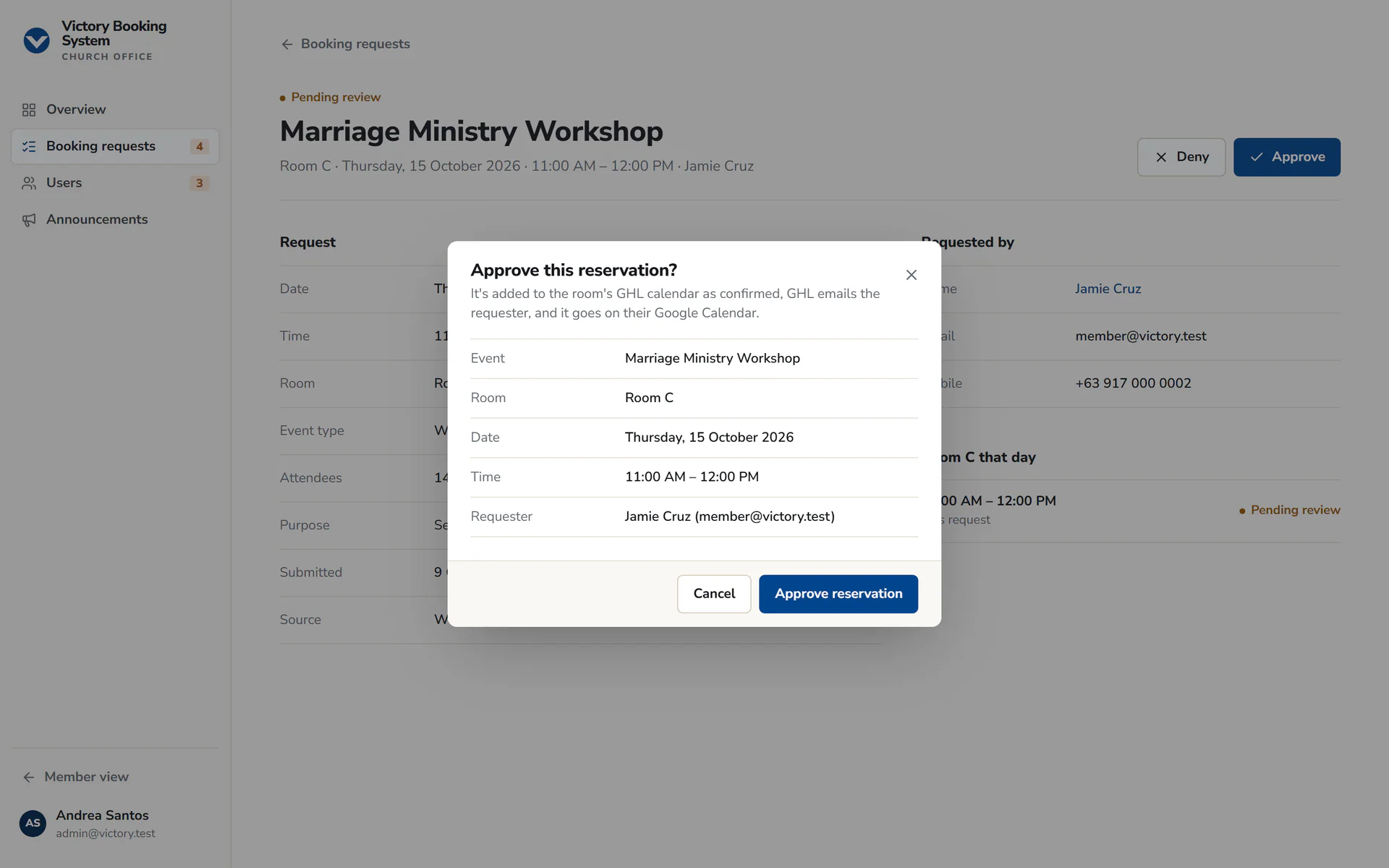Click the Users count badge 3

point(200,184)
